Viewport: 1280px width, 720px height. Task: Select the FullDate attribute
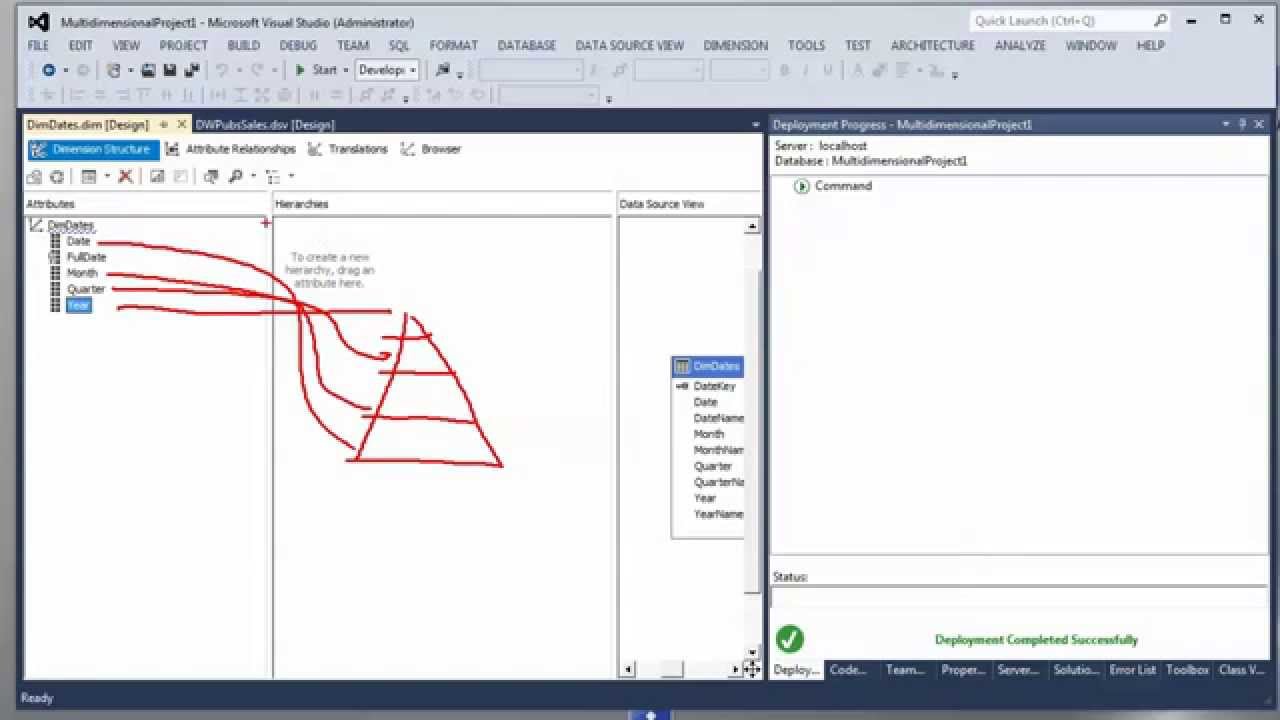[86, 257]
